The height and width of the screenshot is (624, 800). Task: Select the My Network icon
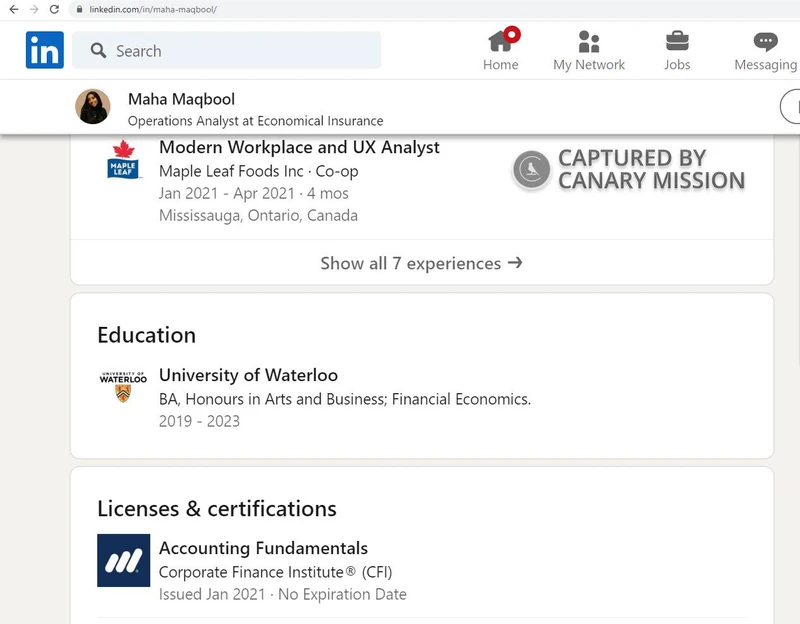[589, 42]
